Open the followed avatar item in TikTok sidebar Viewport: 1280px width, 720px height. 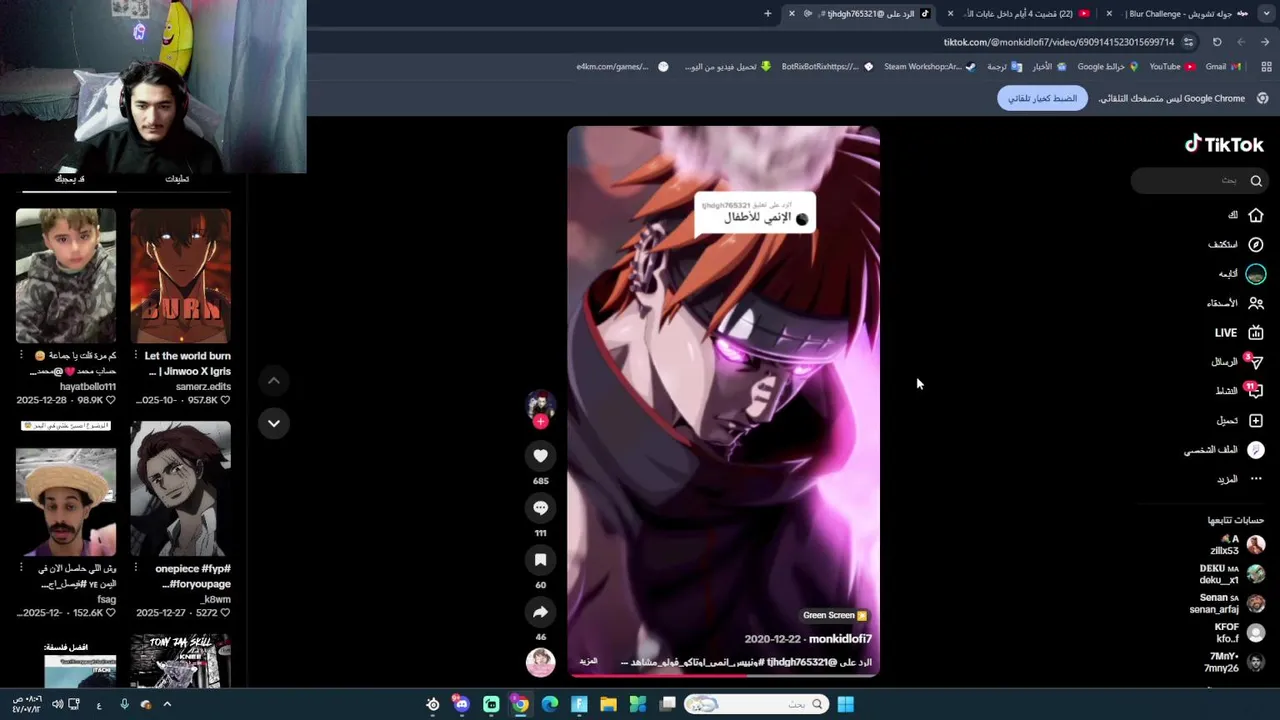pyautogui.click(x=1256, y=274)
